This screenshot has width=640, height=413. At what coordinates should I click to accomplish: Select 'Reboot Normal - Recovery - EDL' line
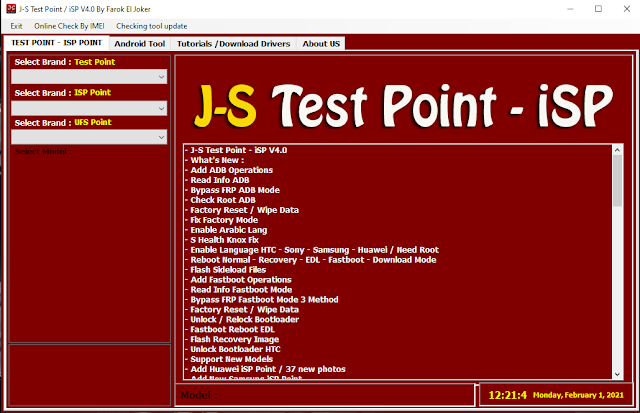tap(313, 260)
